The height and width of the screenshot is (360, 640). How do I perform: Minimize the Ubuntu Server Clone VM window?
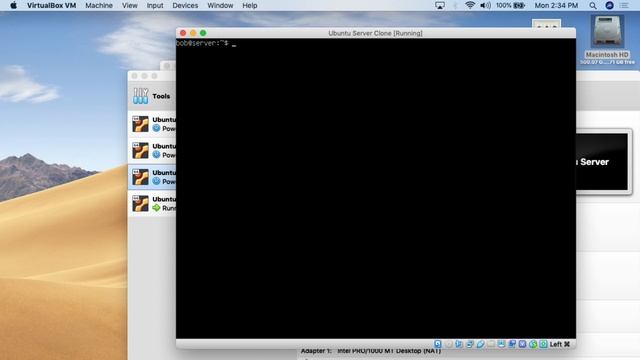(x=193, y=33)
